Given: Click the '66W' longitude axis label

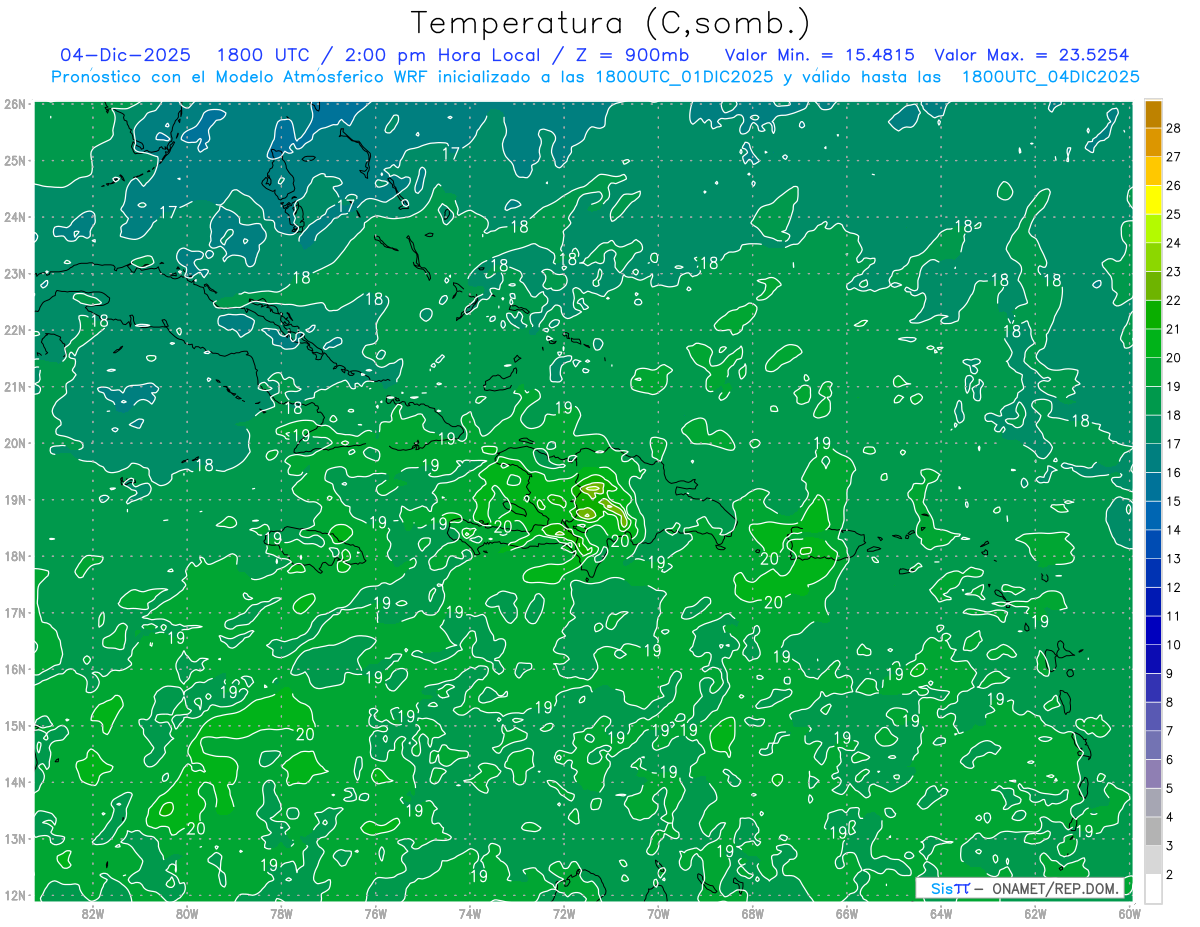Looking at the screenshot, I should tap(846, 912).
